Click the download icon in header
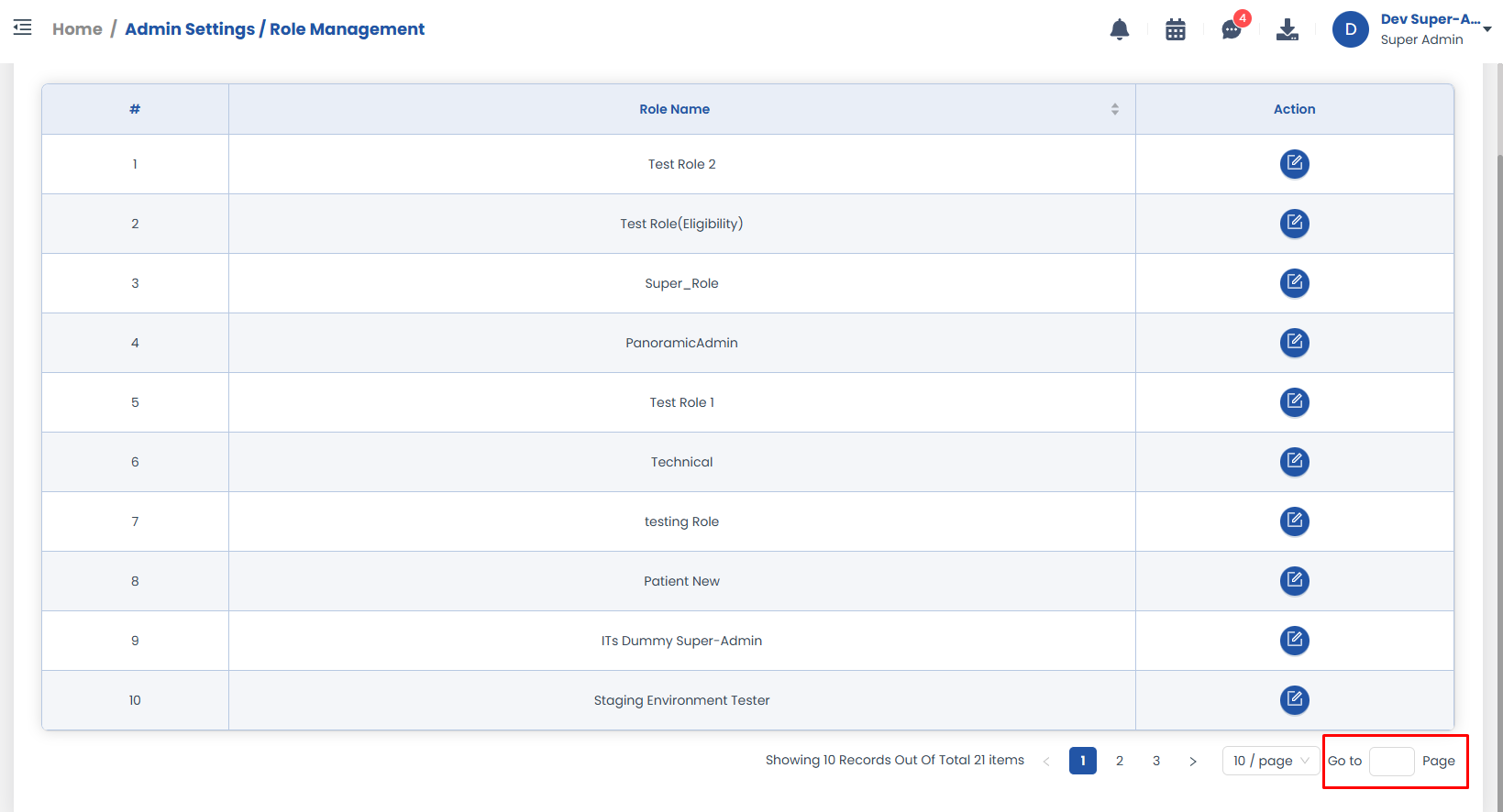 pos(1287,29)
